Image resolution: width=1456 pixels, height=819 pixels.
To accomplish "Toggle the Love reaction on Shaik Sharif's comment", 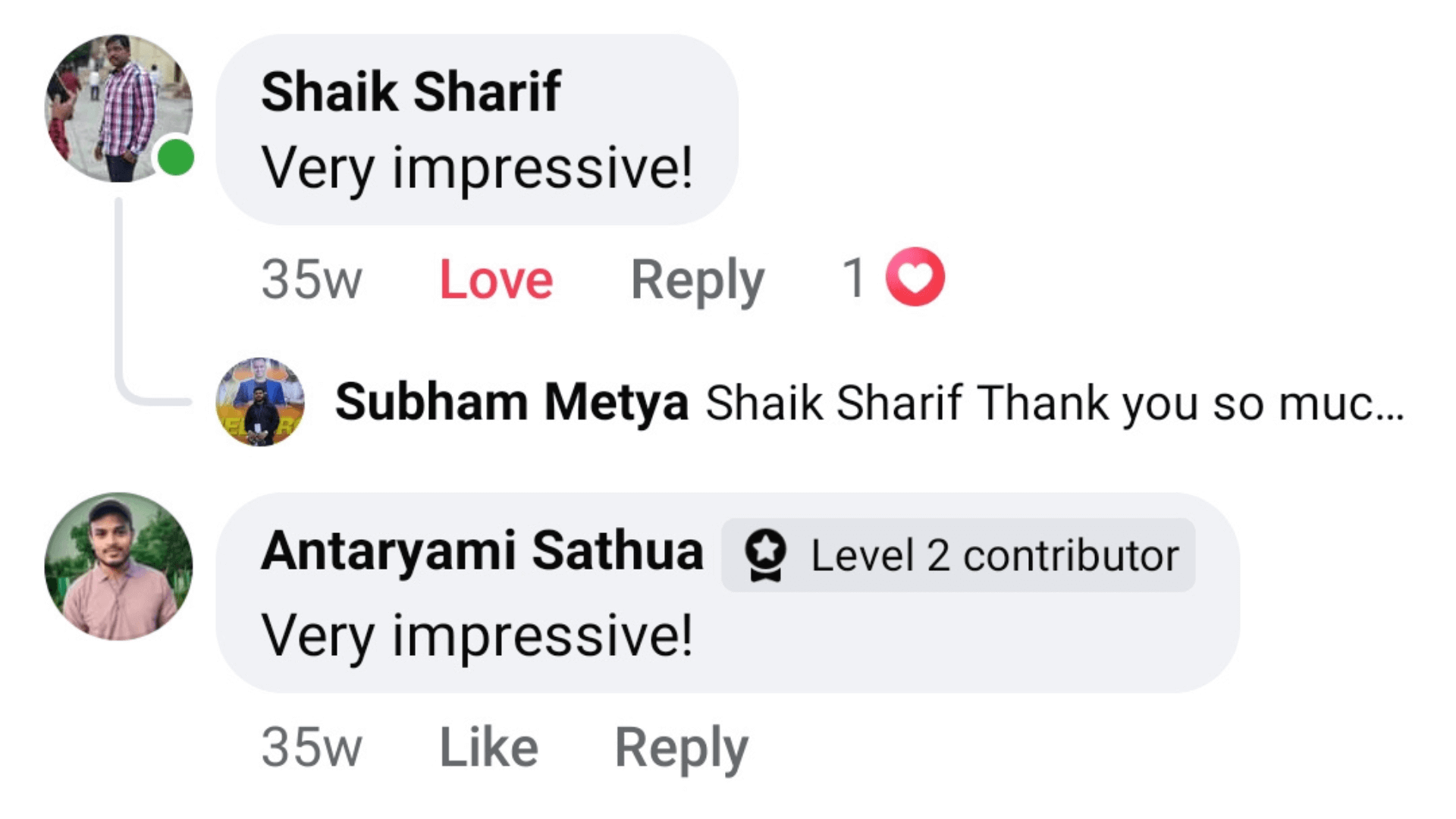I will point(496,279).
